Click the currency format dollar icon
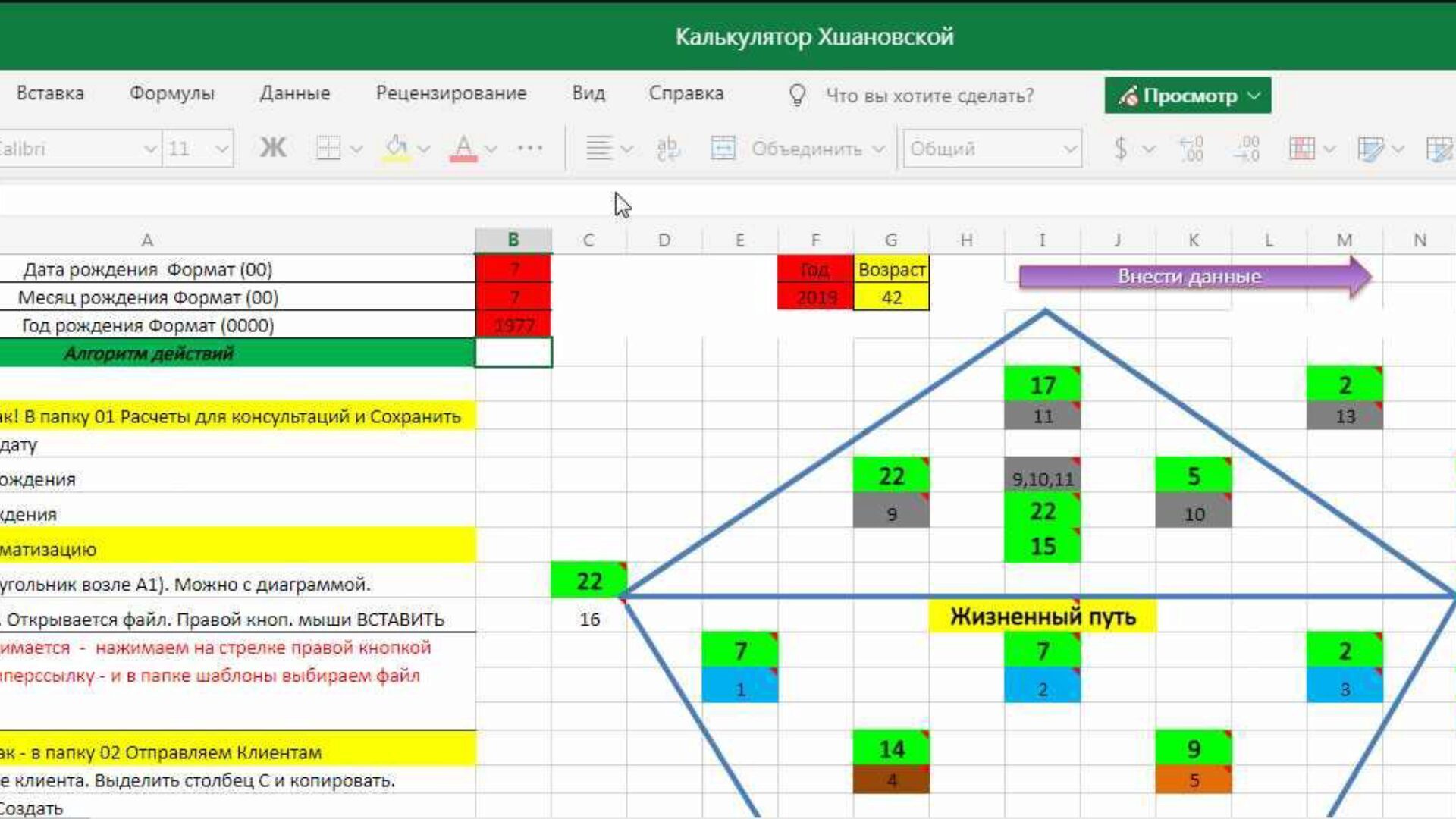1456x819 pixels. pos(1121,148)
